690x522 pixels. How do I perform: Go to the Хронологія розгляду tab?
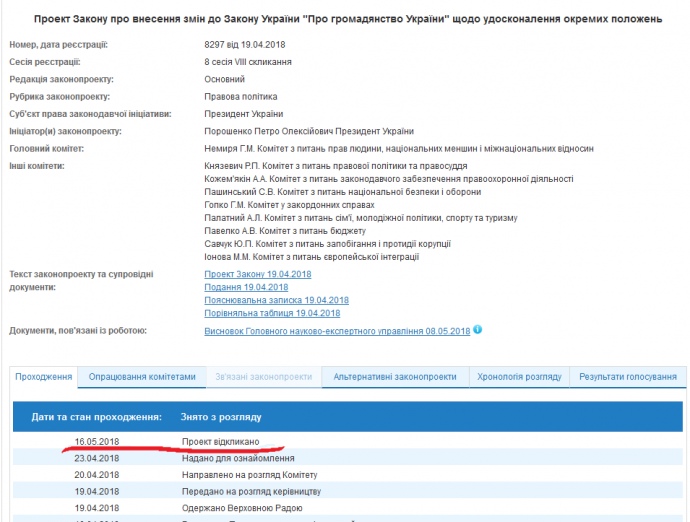(x=519, y=377)
